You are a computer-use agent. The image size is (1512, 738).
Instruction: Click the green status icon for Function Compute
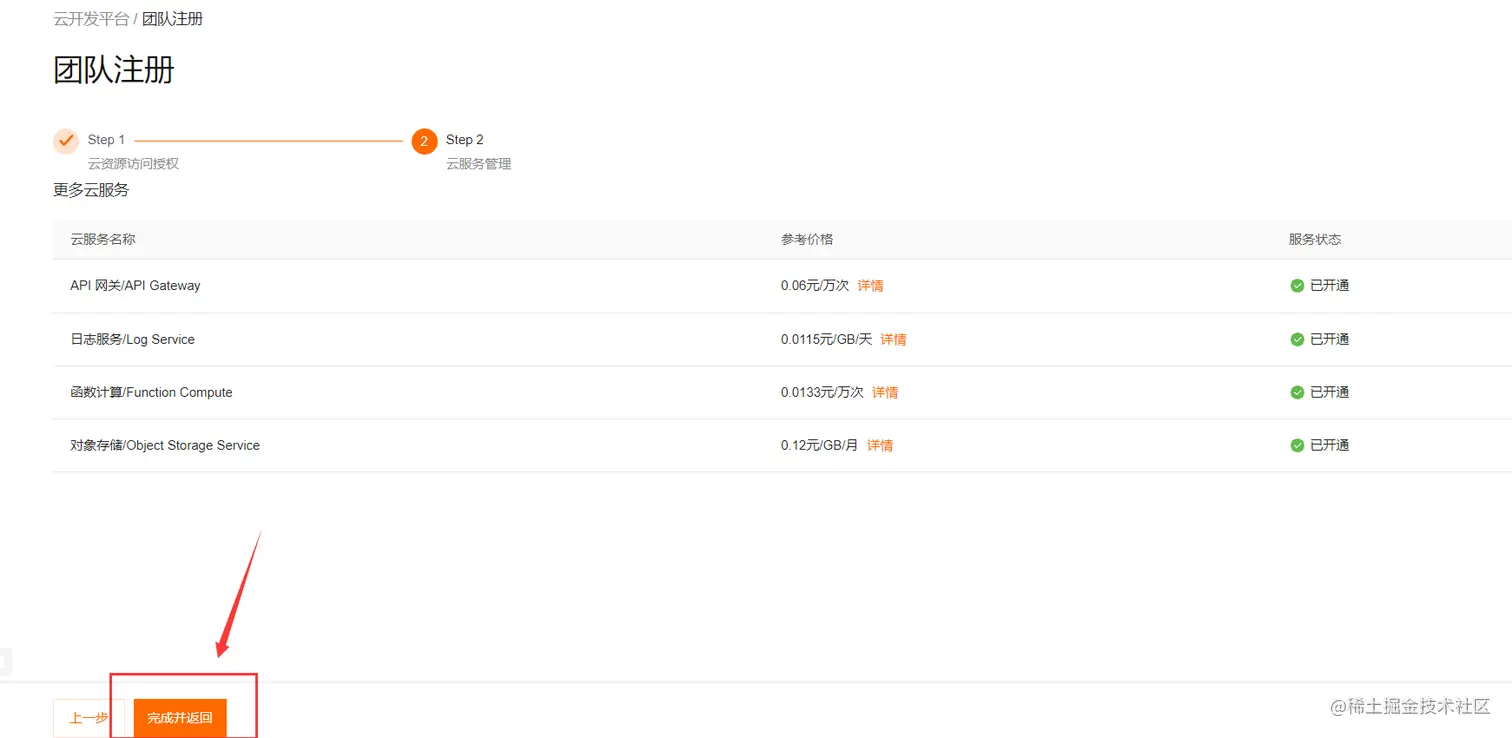(x=1297, y=392)
